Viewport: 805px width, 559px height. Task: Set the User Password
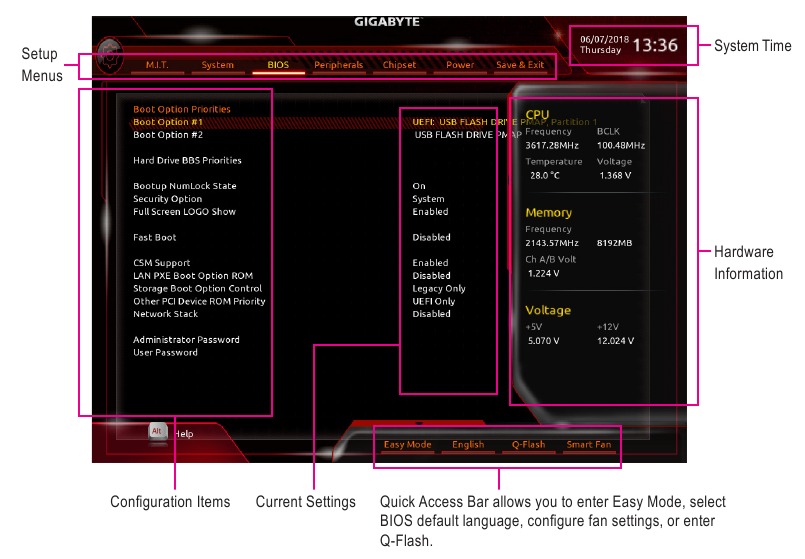tap(165, 353)
